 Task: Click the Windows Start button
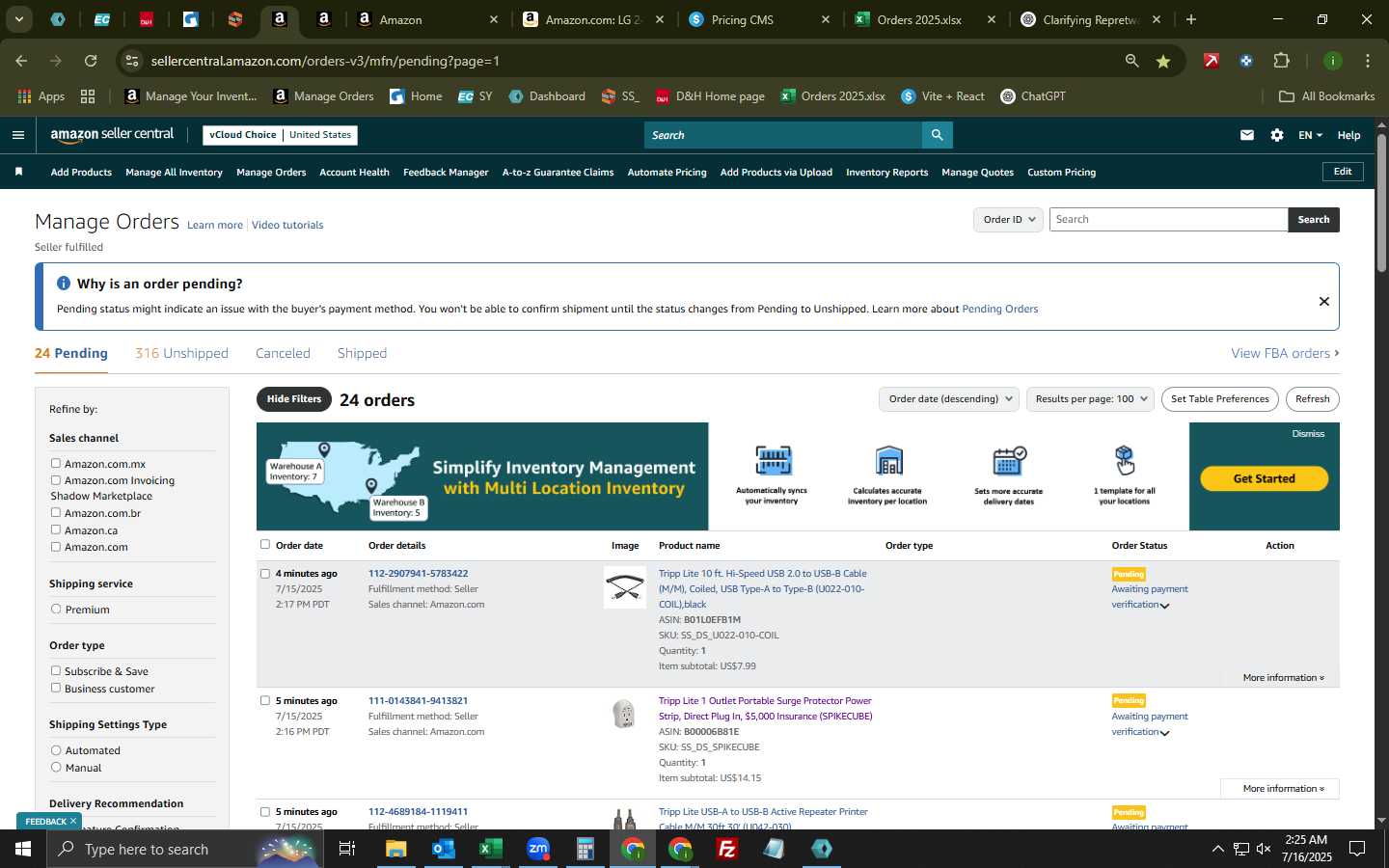23,849
